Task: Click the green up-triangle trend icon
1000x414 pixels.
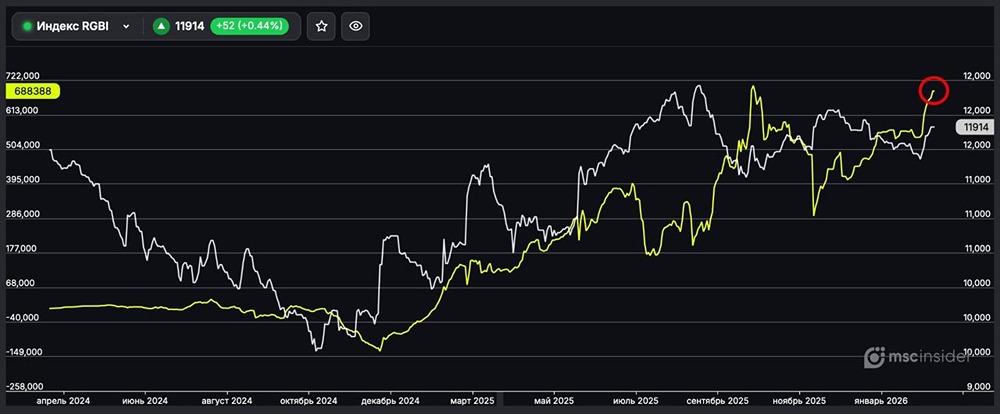Action: click(161, 27)
